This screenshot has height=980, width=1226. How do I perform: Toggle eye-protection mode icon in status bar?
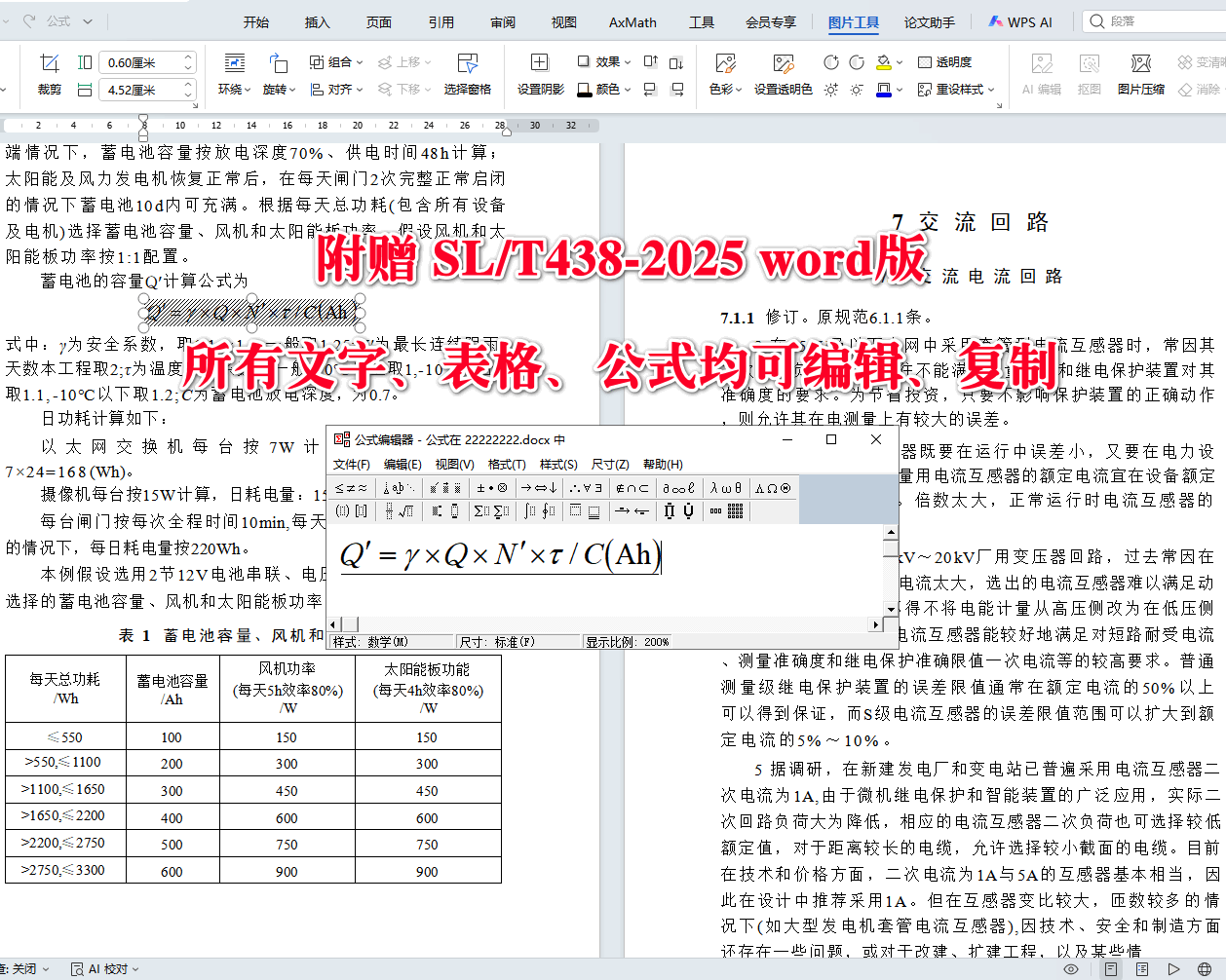click(x=1071, y=969)
